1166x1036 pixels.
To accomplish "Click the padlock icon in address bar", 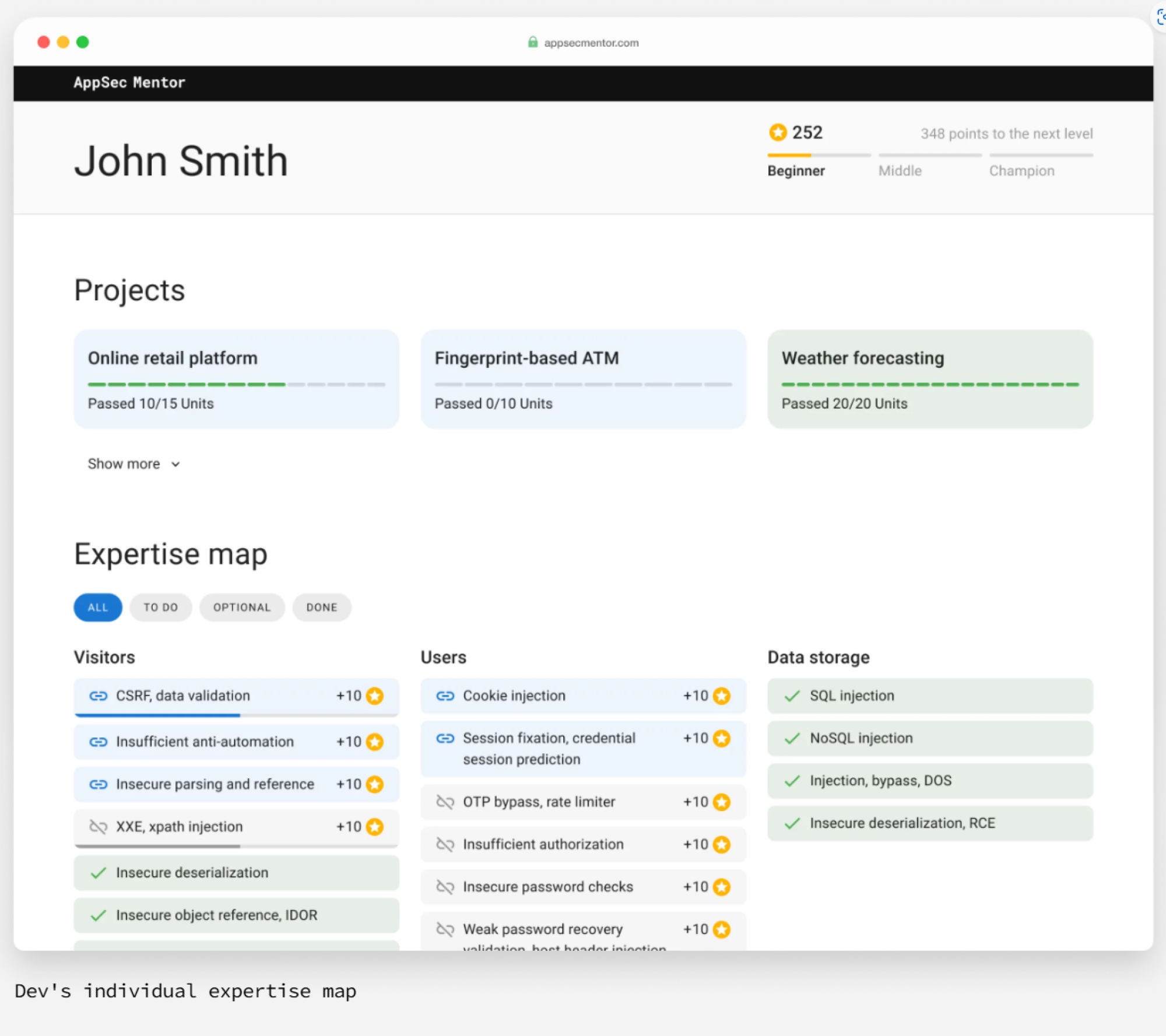I will pos(532,42).
